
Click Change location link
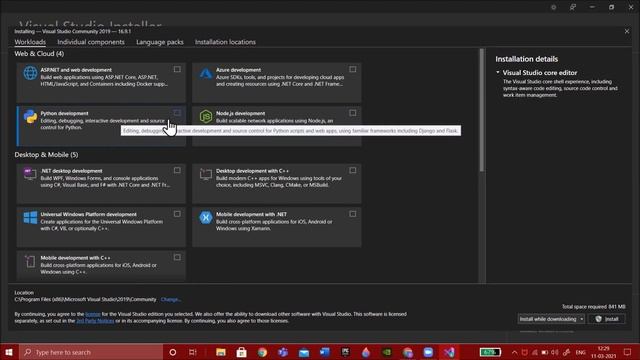[171, 299]
